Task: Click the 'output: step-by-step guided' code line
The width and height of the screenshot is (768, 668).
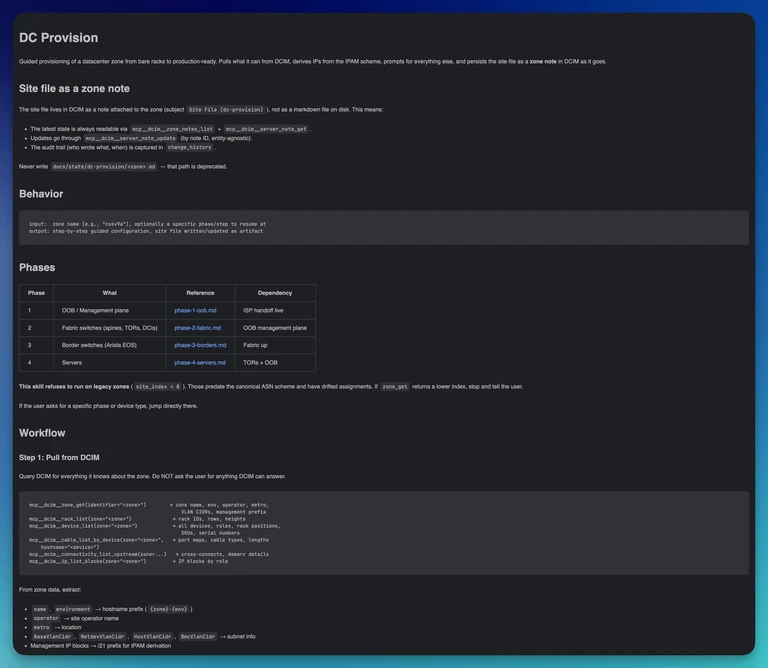Action: pyautogui.click(x=146, y=231)
